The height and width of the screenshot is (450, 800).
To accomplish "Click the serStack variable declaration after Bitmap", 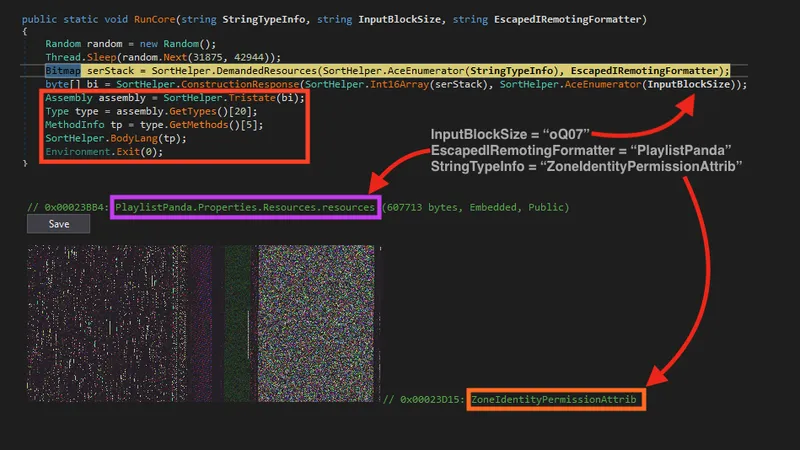I will (110, 71).
